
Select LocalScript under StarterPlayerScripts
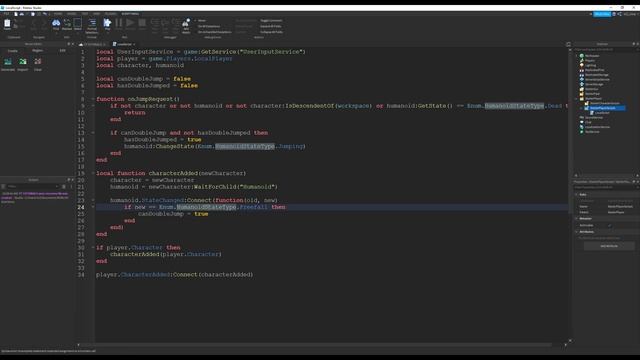pos(602,113)
